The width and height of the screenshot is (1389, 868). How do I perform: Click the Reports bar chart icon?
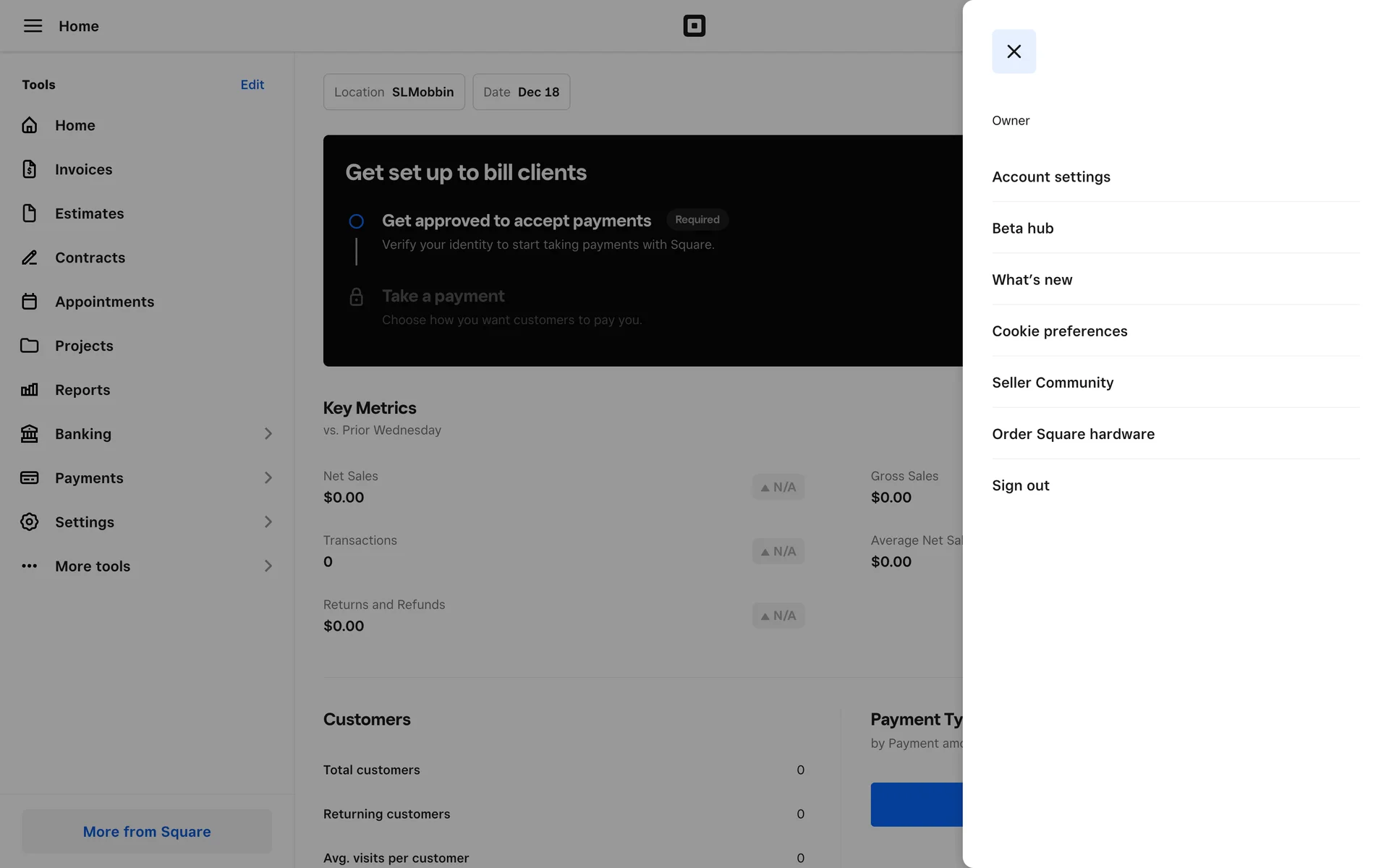(x=29, y=390)
